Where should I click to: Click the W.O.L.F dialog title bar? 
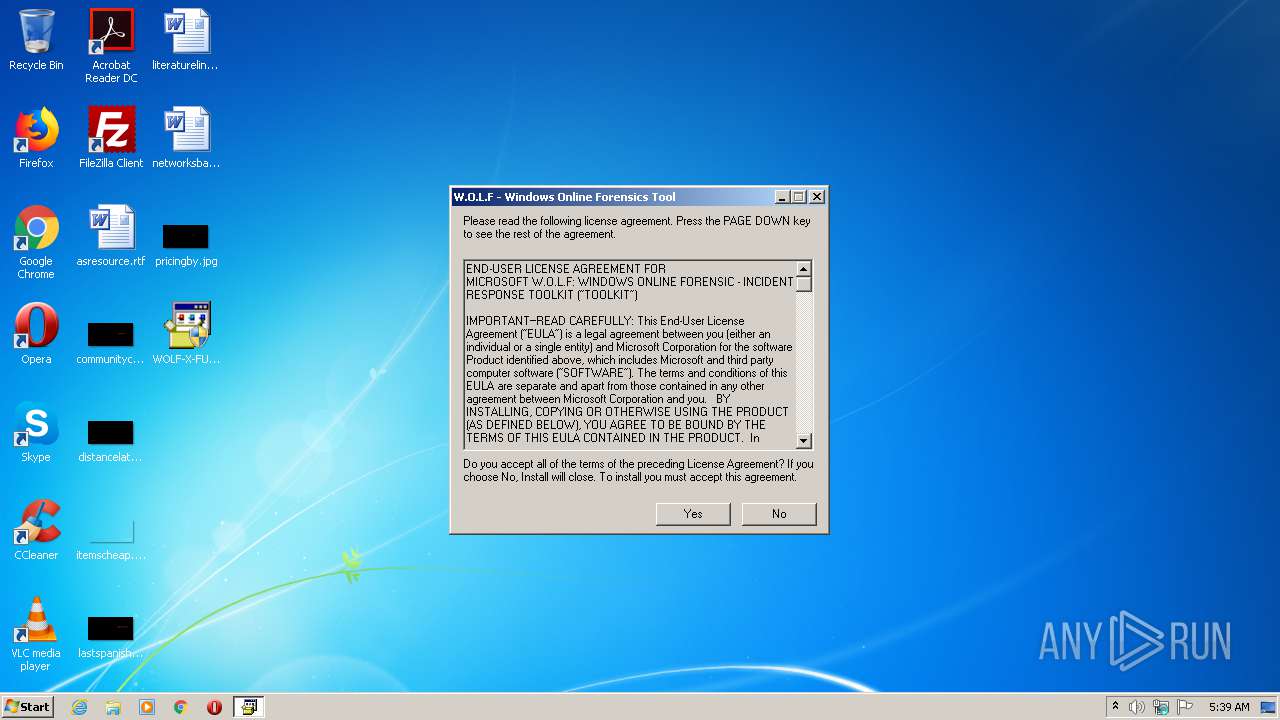(612, 197)
